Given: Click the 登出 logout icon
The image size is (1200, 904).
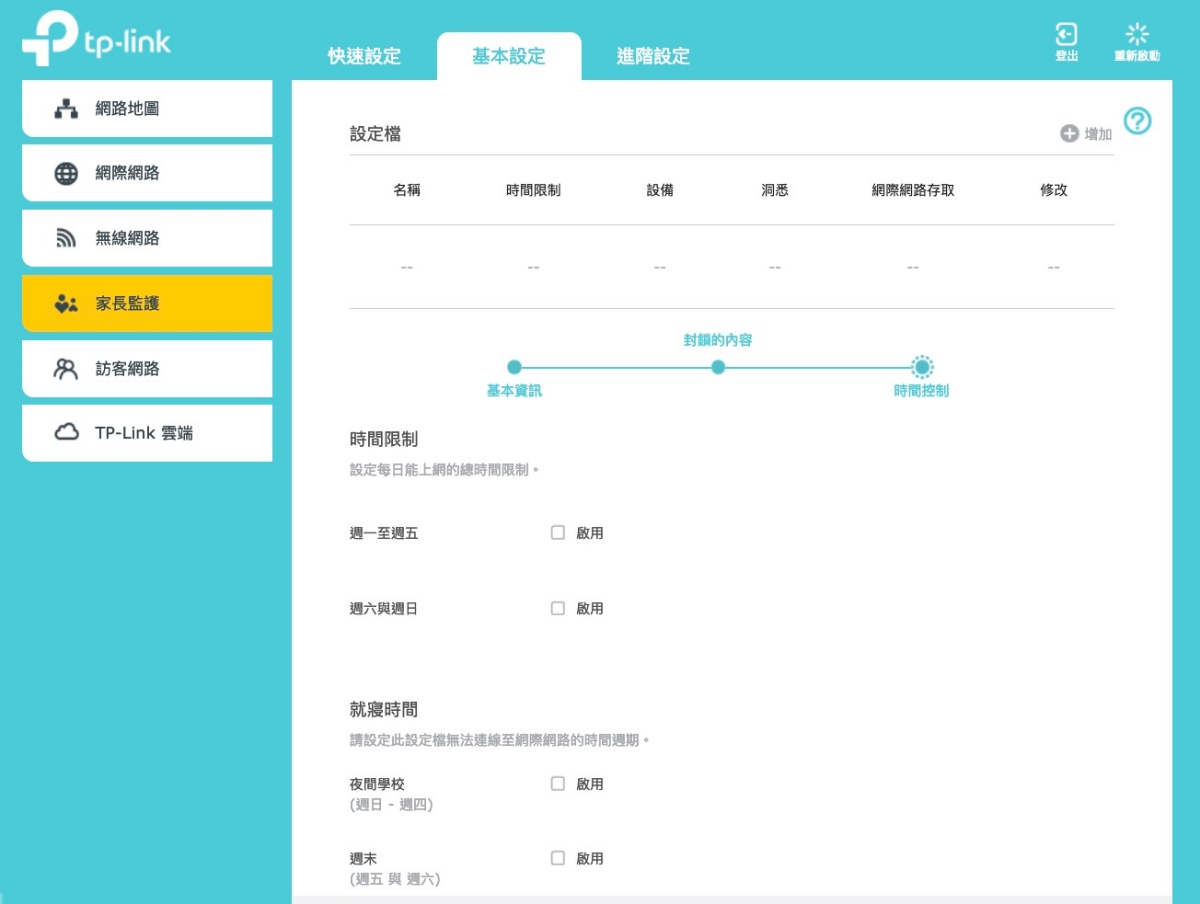Looking at the screenshot, I should pos(1066,34).
